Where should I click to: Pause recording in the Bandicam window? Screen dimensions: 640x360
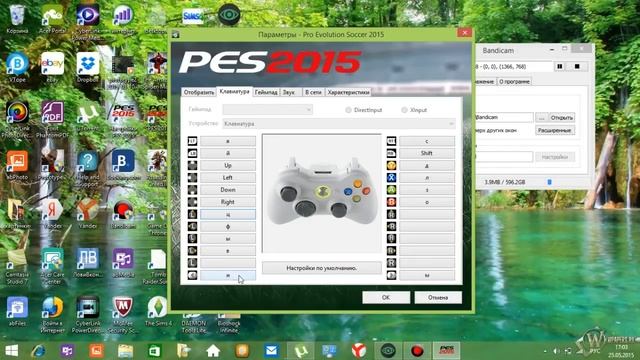[x=560, y=66]
